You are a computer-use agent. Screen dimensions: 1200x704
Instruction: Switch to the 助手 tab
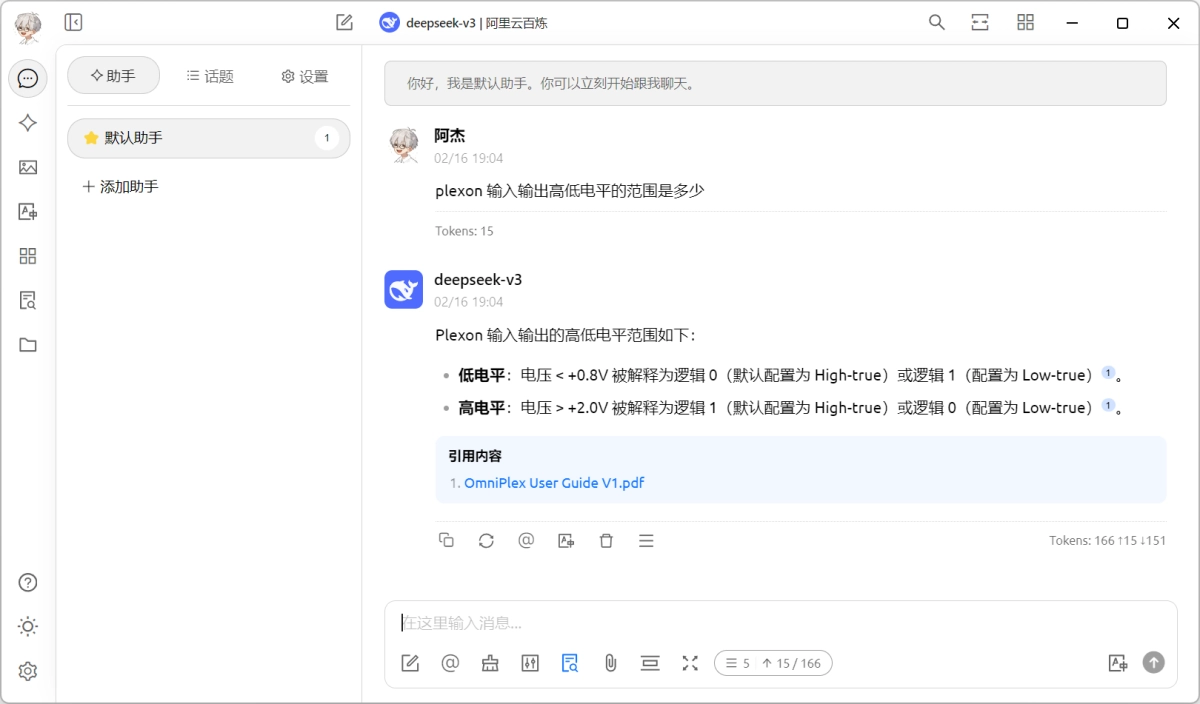coord(113,75)
